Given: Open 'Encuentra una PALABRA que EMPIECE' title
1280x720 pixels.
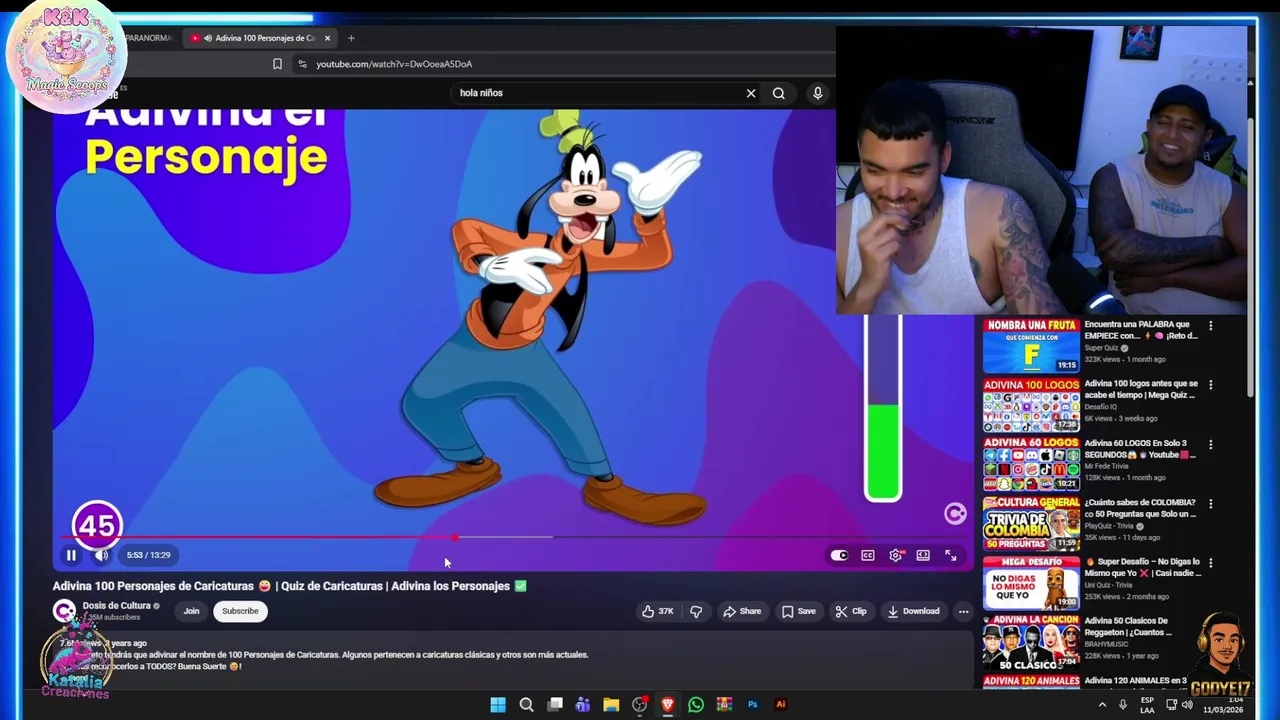Looking at the screenshot, I should click(x=1141, y=330).
